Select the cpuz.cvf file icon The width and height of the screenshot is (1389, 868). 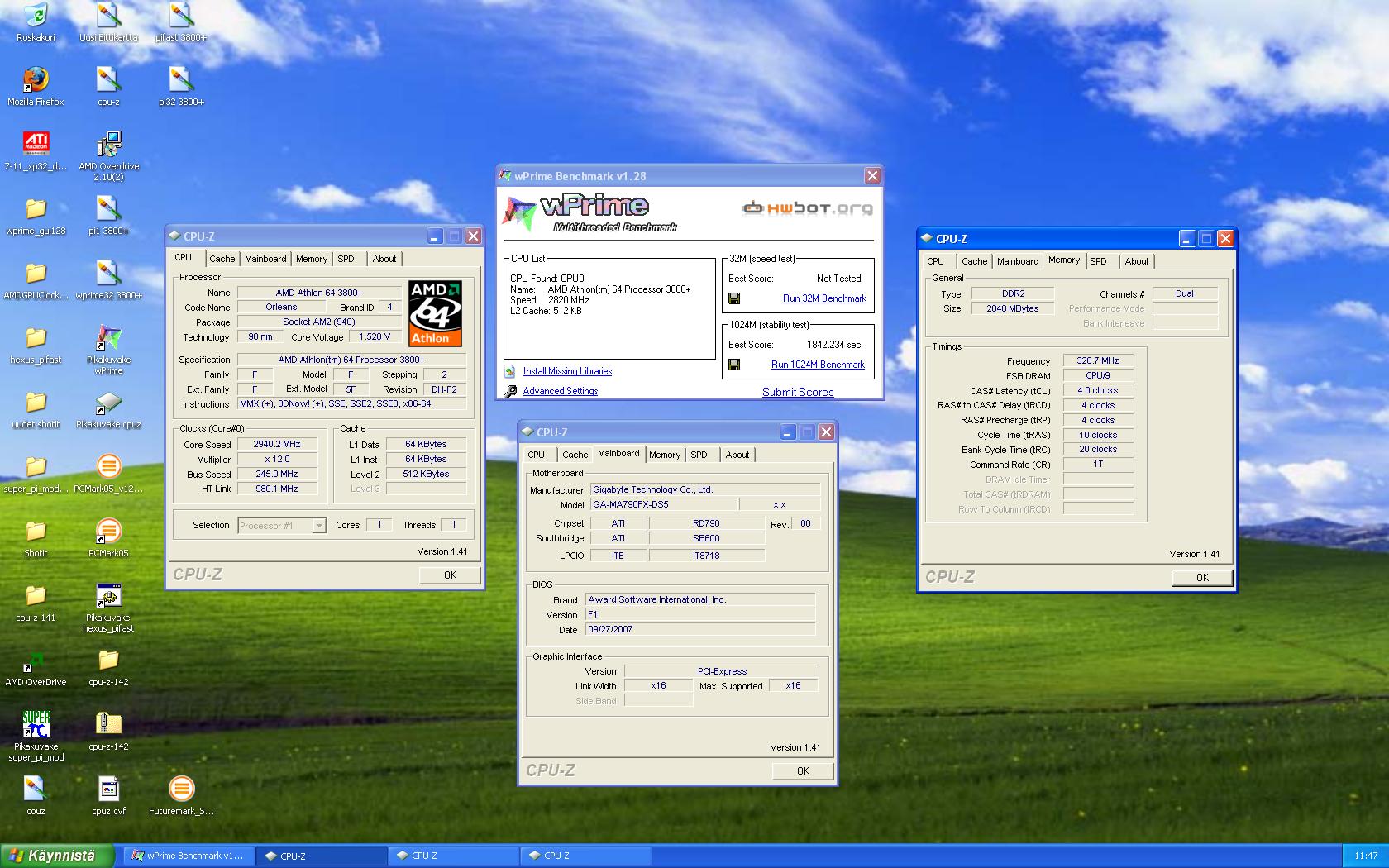coord(108,789)
